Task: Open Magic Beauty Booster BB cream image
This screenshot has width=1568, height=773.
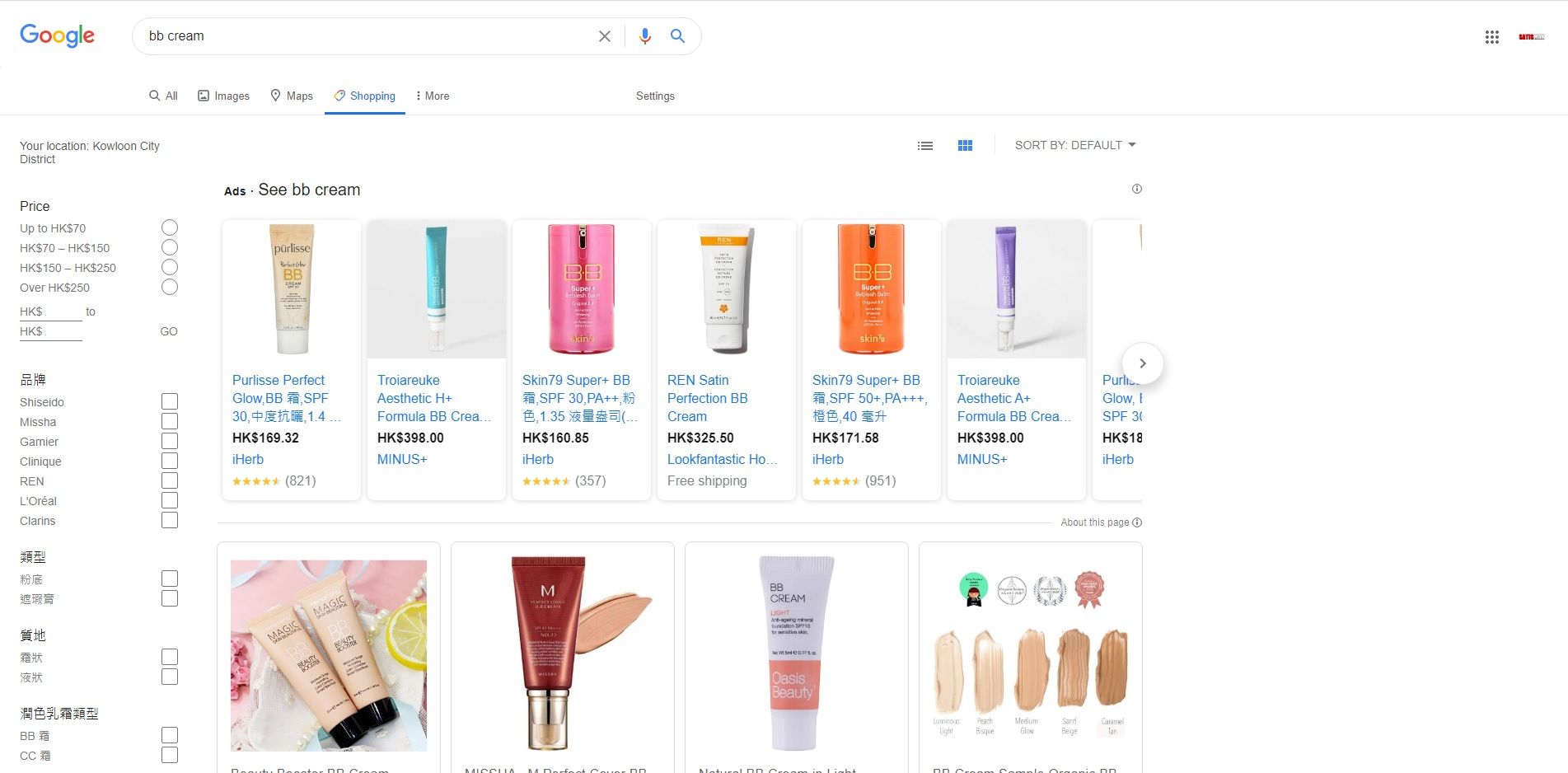Action: tap(329, 656)
